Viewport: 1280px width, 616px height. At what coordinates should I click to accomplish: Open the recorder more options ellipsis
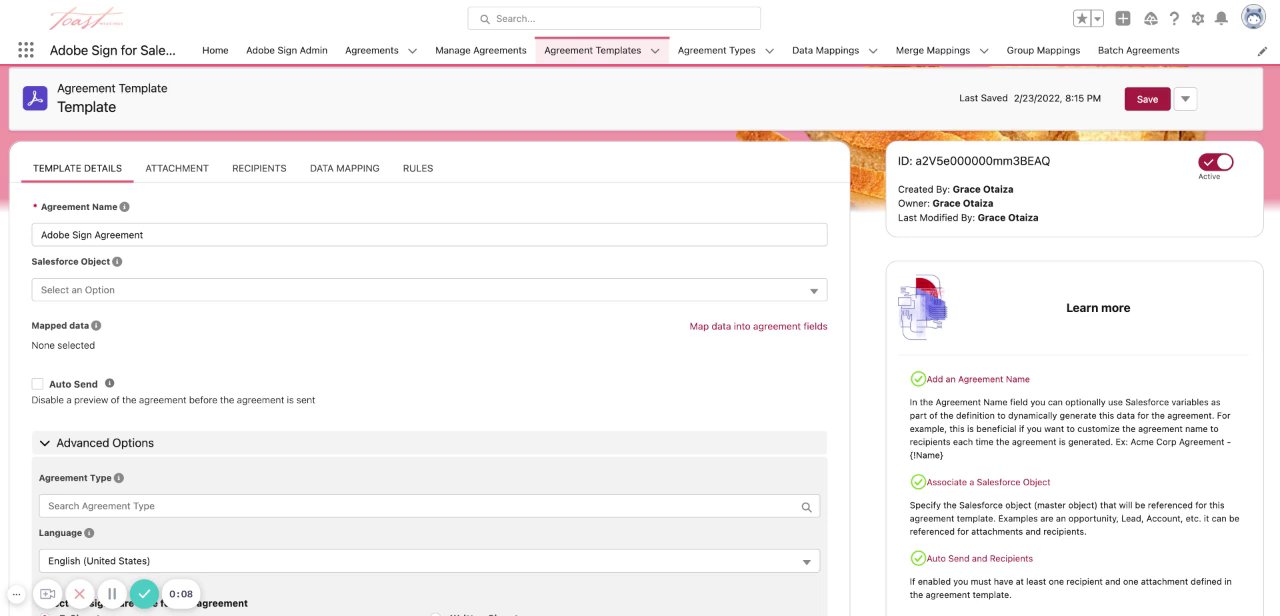tap(16, 594)
